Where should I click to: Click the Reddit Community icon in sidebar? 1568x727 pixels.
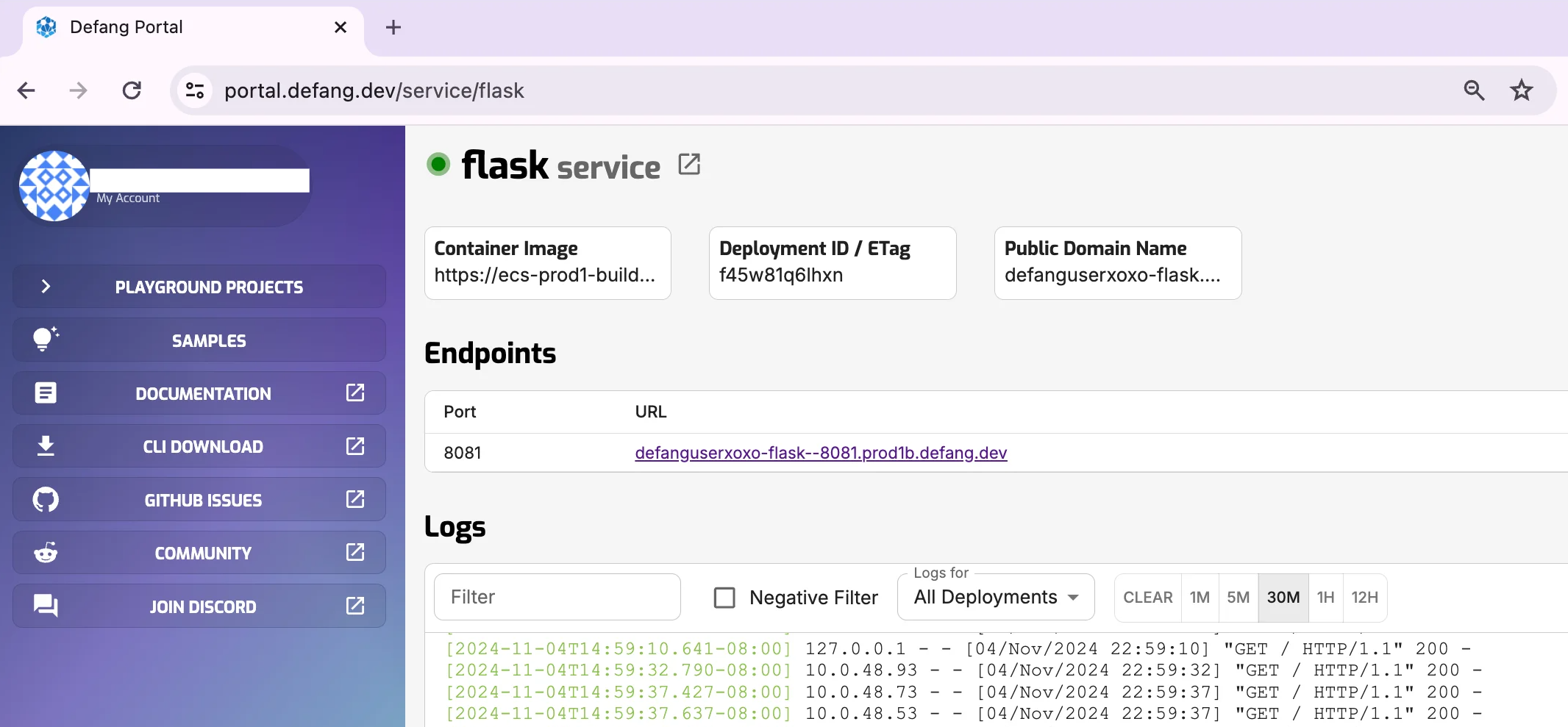tap(46, 553)
